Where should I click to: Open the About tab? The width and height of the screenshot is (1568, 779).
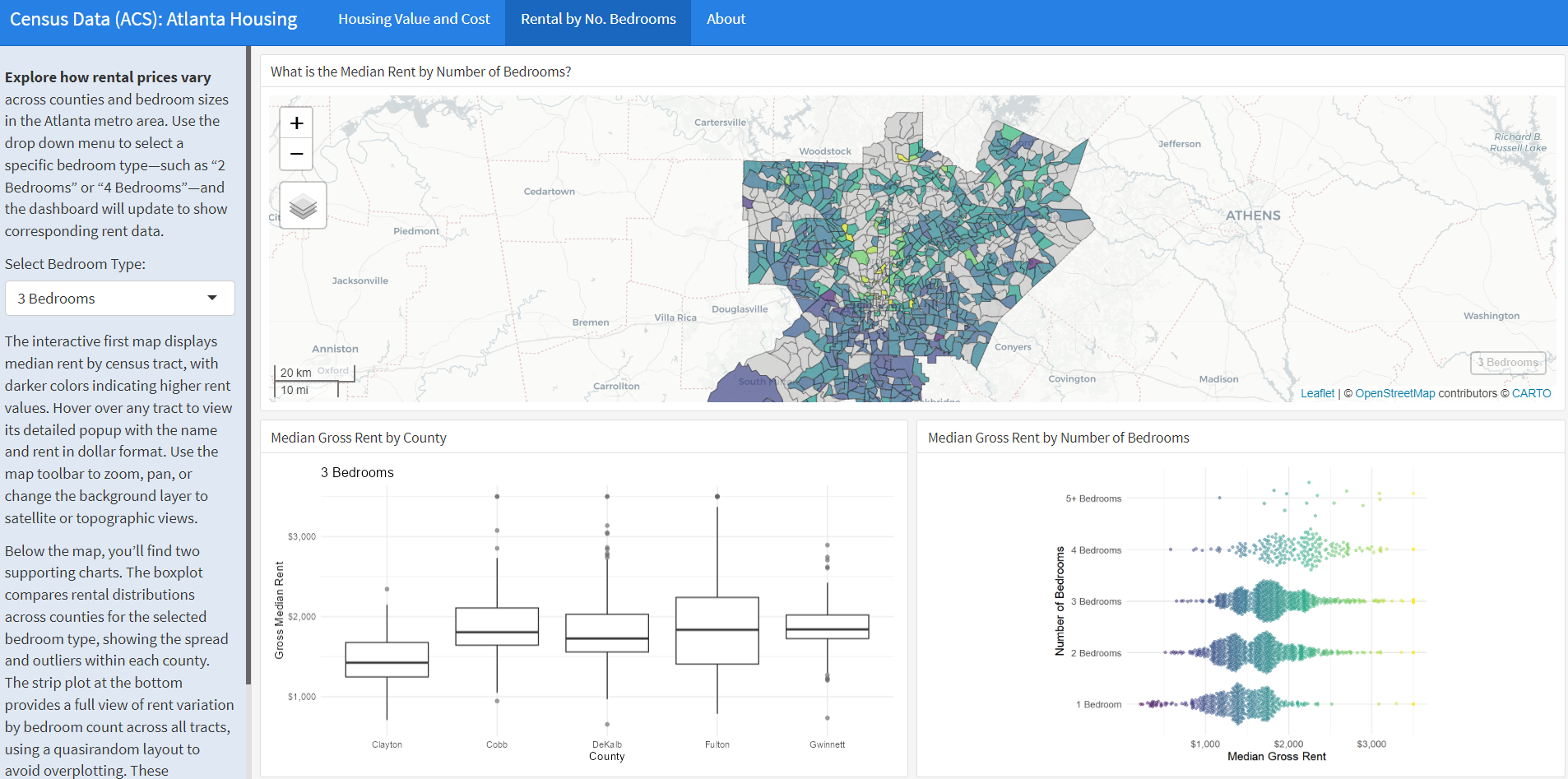tap(725, 18)
